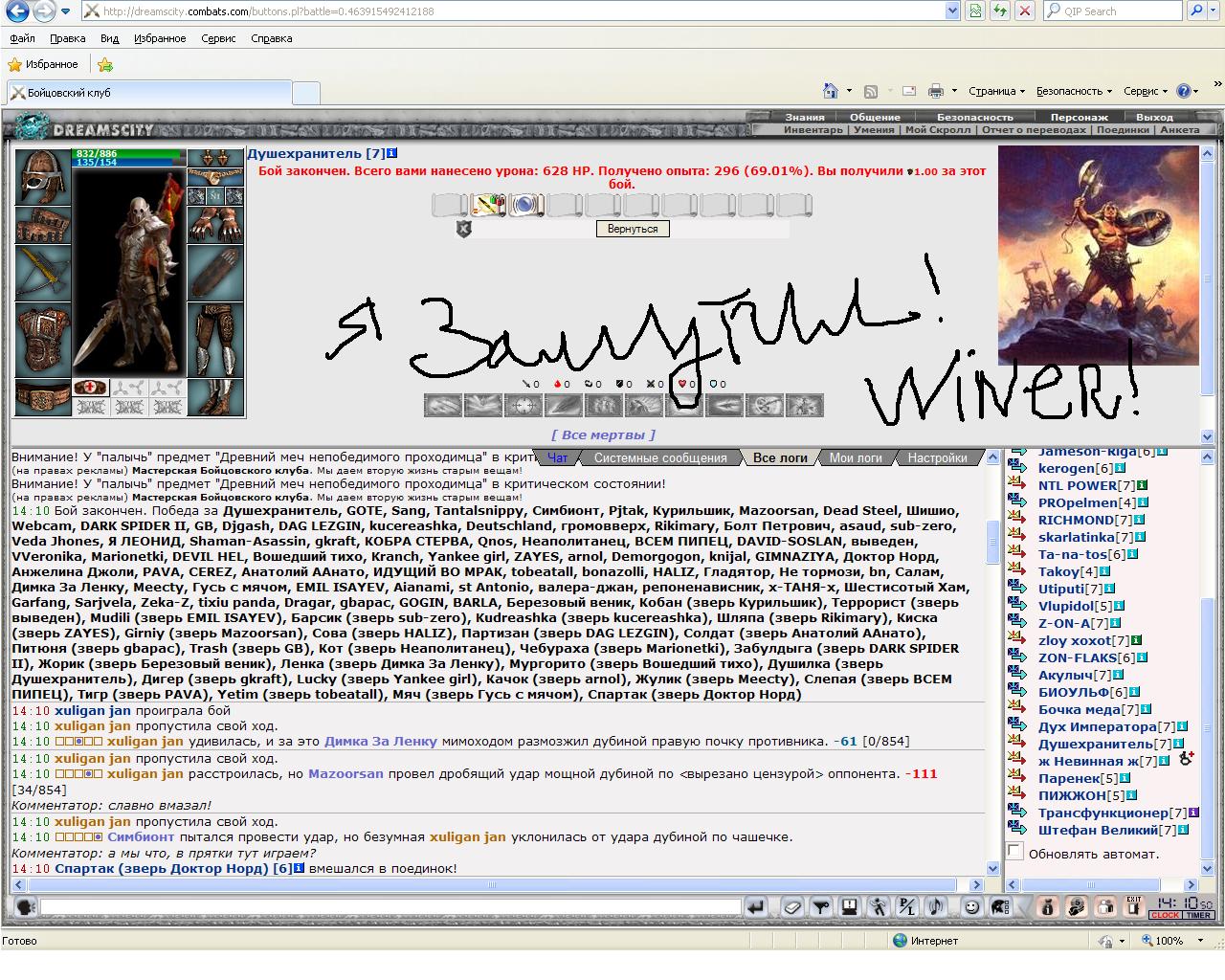1225x980 pixels.
Task: Click the info icon next to NTL POWER[7]
Action: (1142, 485)
